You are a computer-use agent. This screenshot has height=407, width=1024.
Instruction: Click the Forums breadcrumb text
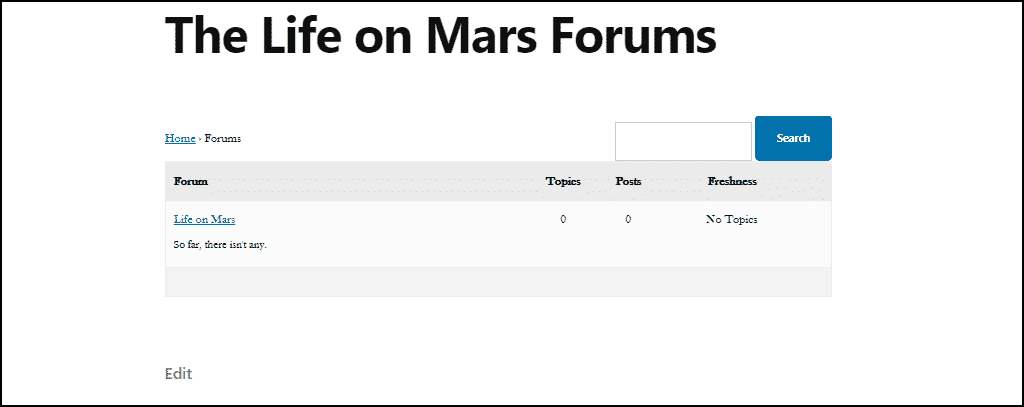tap(223, 138)
